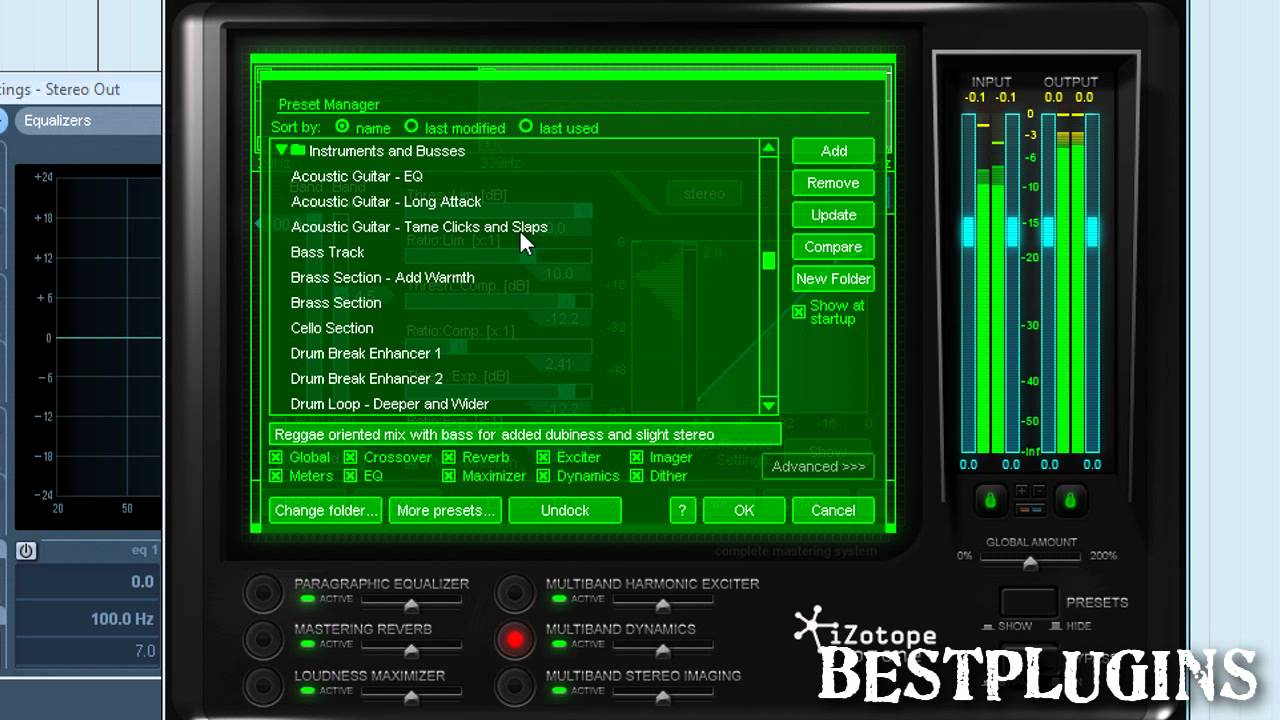Open help with the ? button
Viewport: 1280px width, 720px height.
(x=682, y=510)
